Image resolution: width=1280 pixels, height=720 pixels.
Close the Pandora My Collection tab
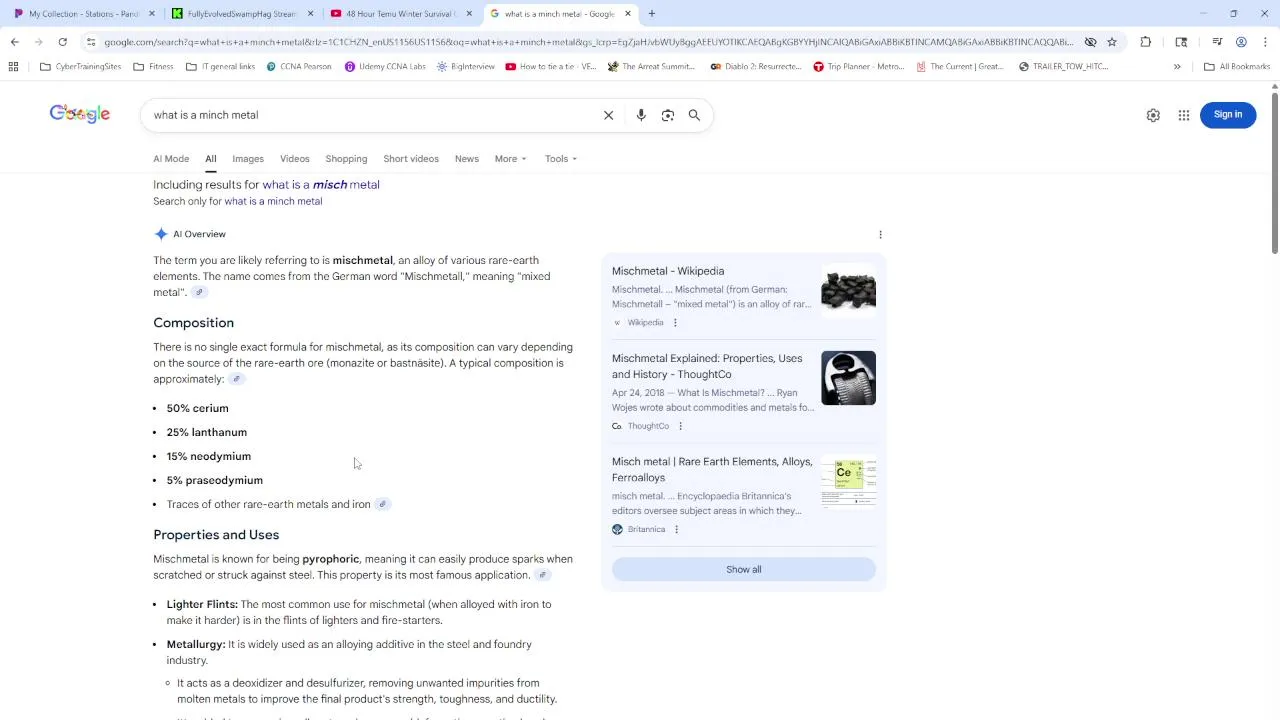[x=152, y=14]
